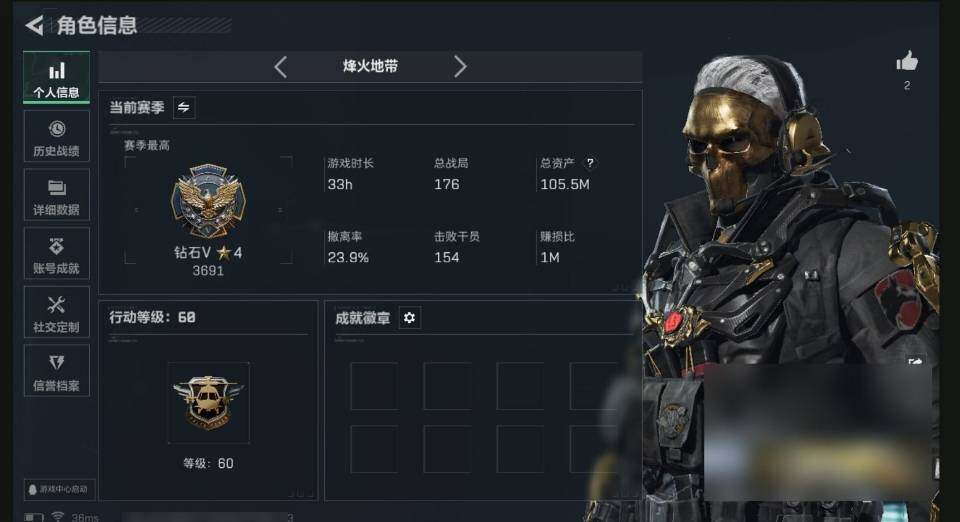Open the 个人信息 sidebar tab

point(56,77)
